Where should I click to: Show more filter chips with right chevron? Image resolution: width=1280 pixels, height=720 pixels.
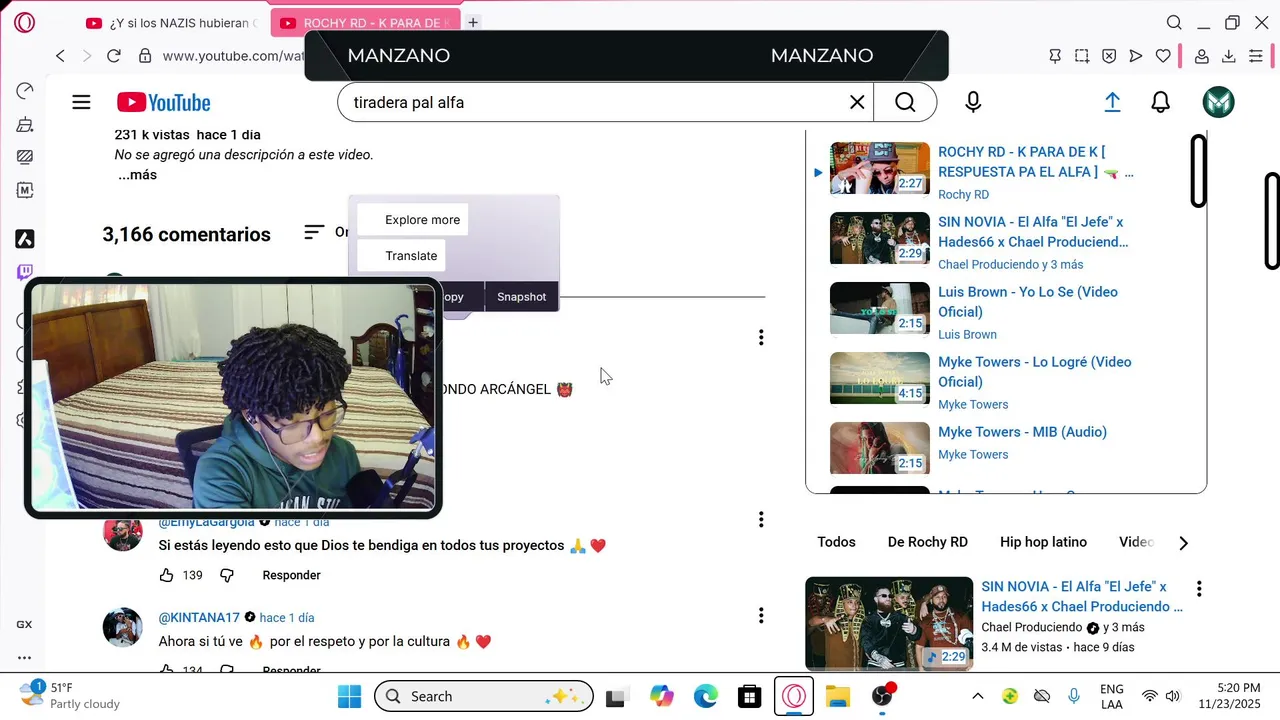[x=1183, y=543]
